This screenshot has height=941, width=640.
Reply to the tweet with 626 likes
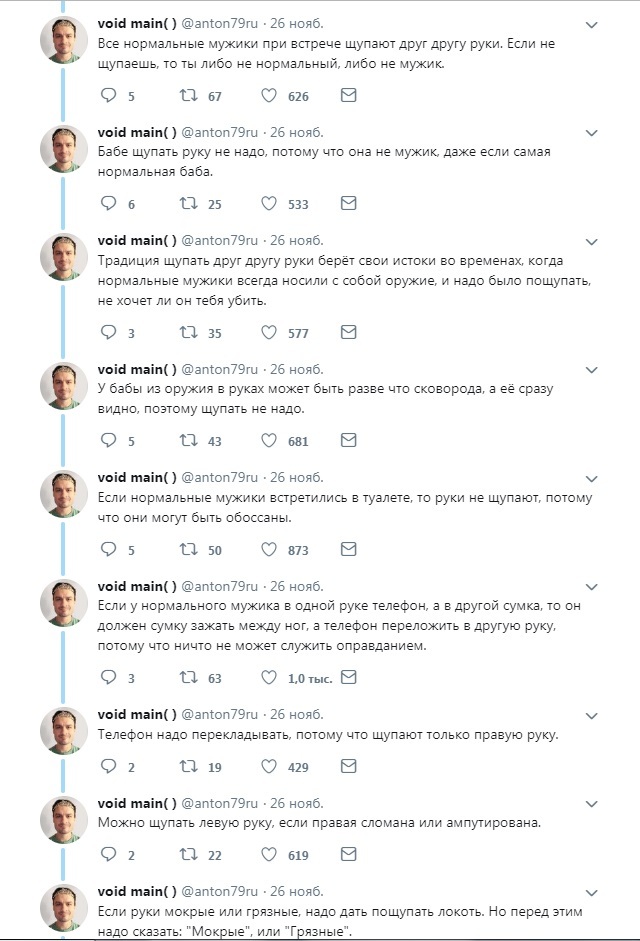110,96
